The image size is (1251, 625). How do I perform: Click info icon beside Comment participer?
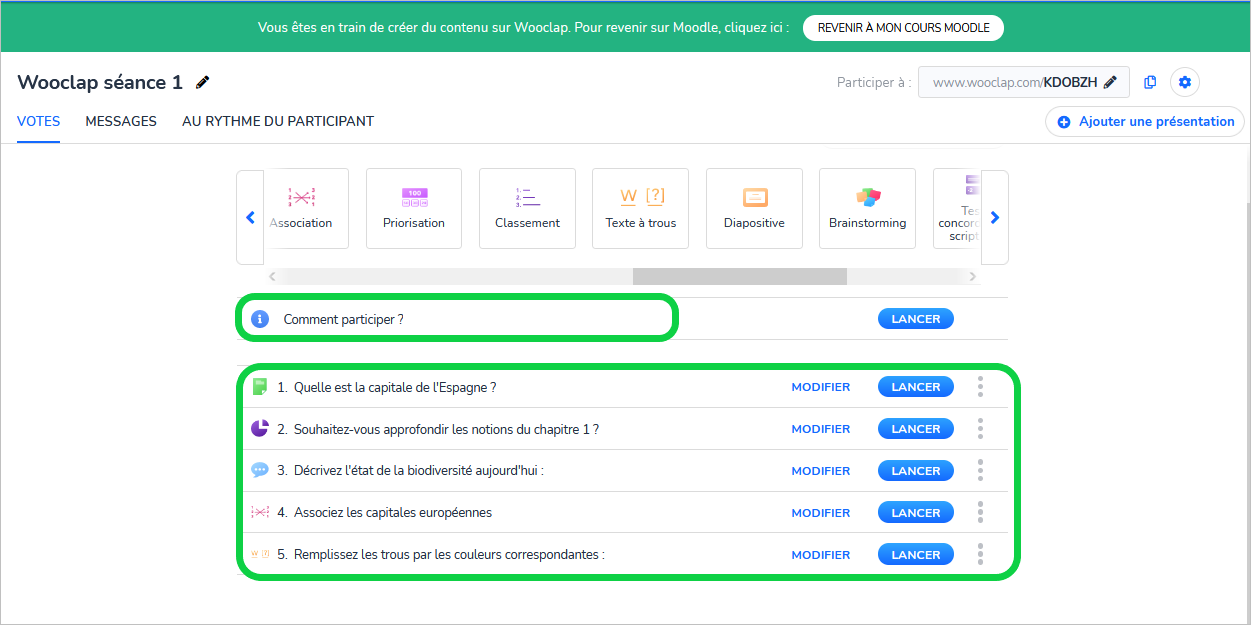[x=260, y=319]
